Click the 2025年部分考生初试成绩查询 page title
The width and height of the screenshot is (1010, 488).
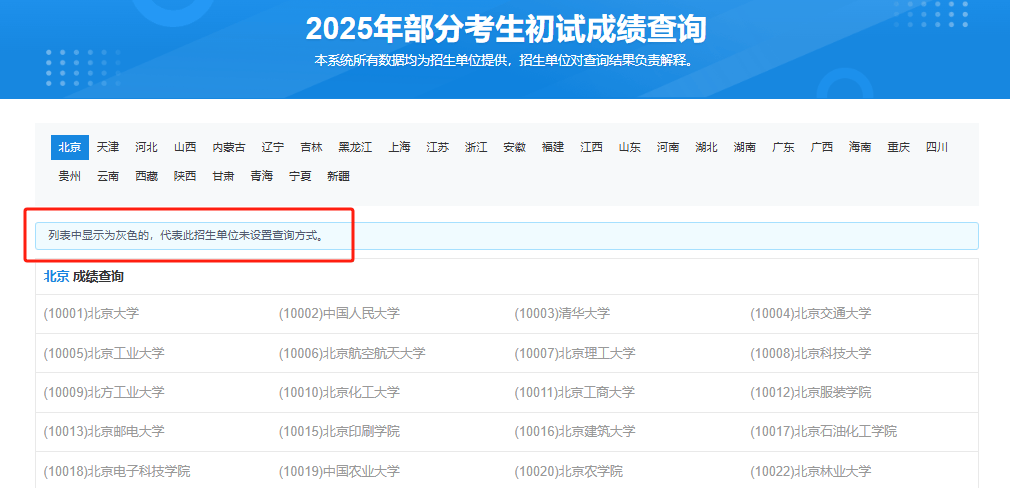[506, 29]
